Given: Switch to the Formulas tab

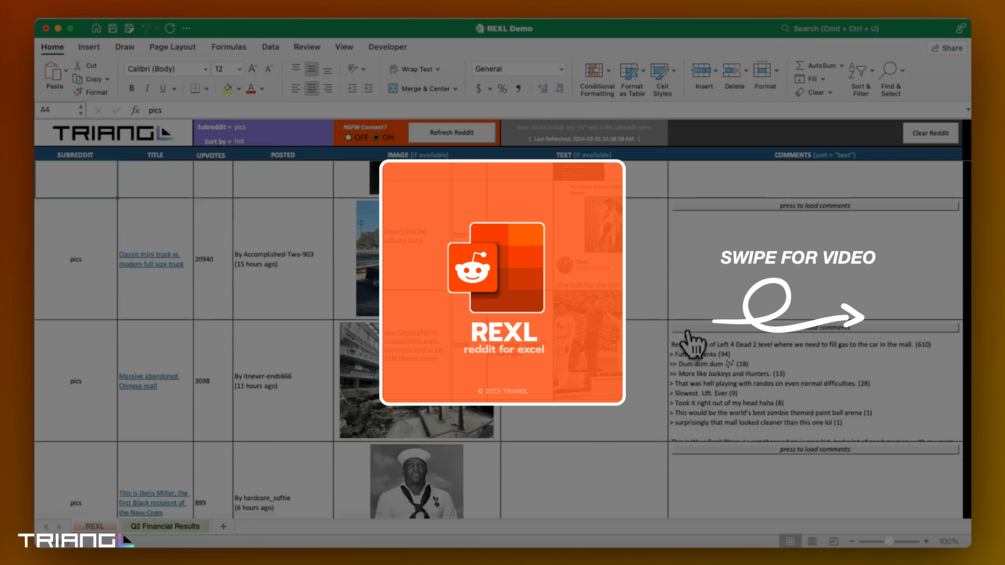Looking at the screenshot, I should coord(229,47).
